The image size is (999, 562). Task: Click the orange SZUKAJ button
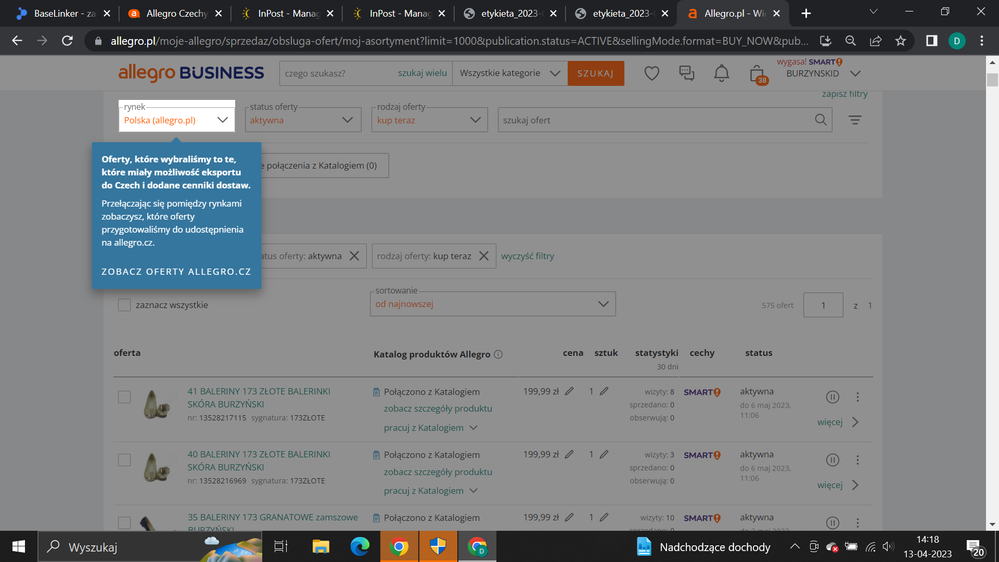pos(595,73)
